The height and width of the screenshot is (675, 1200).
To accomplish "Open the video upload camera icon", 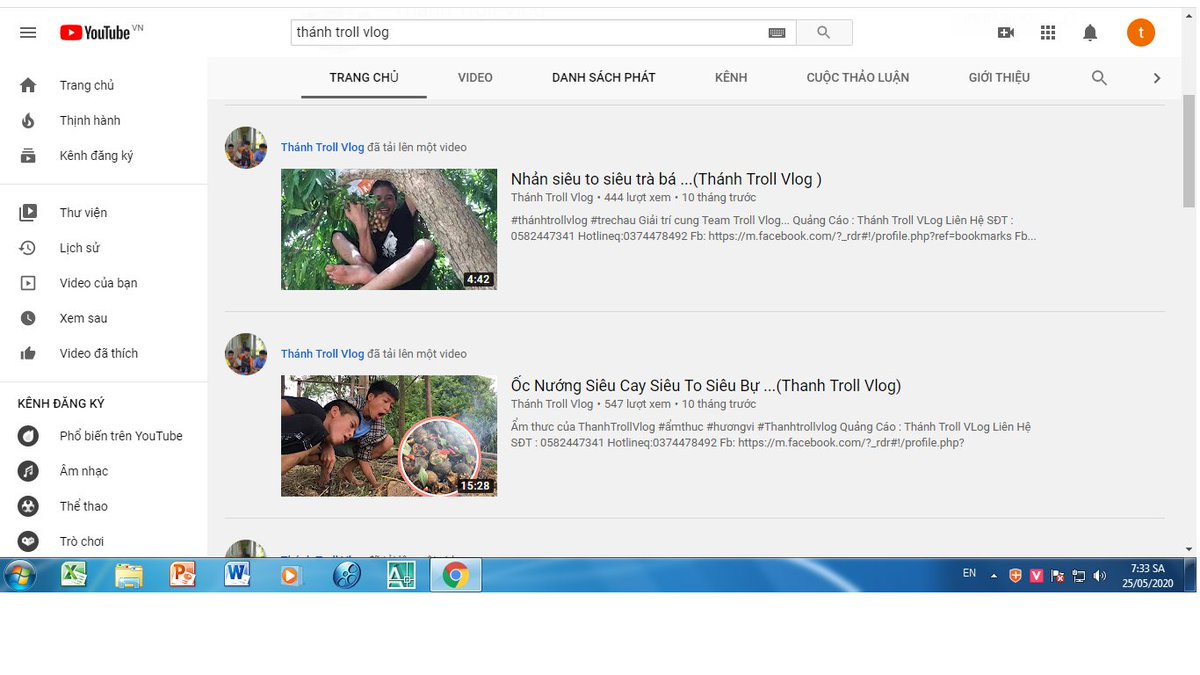I will pos(1006,32).
